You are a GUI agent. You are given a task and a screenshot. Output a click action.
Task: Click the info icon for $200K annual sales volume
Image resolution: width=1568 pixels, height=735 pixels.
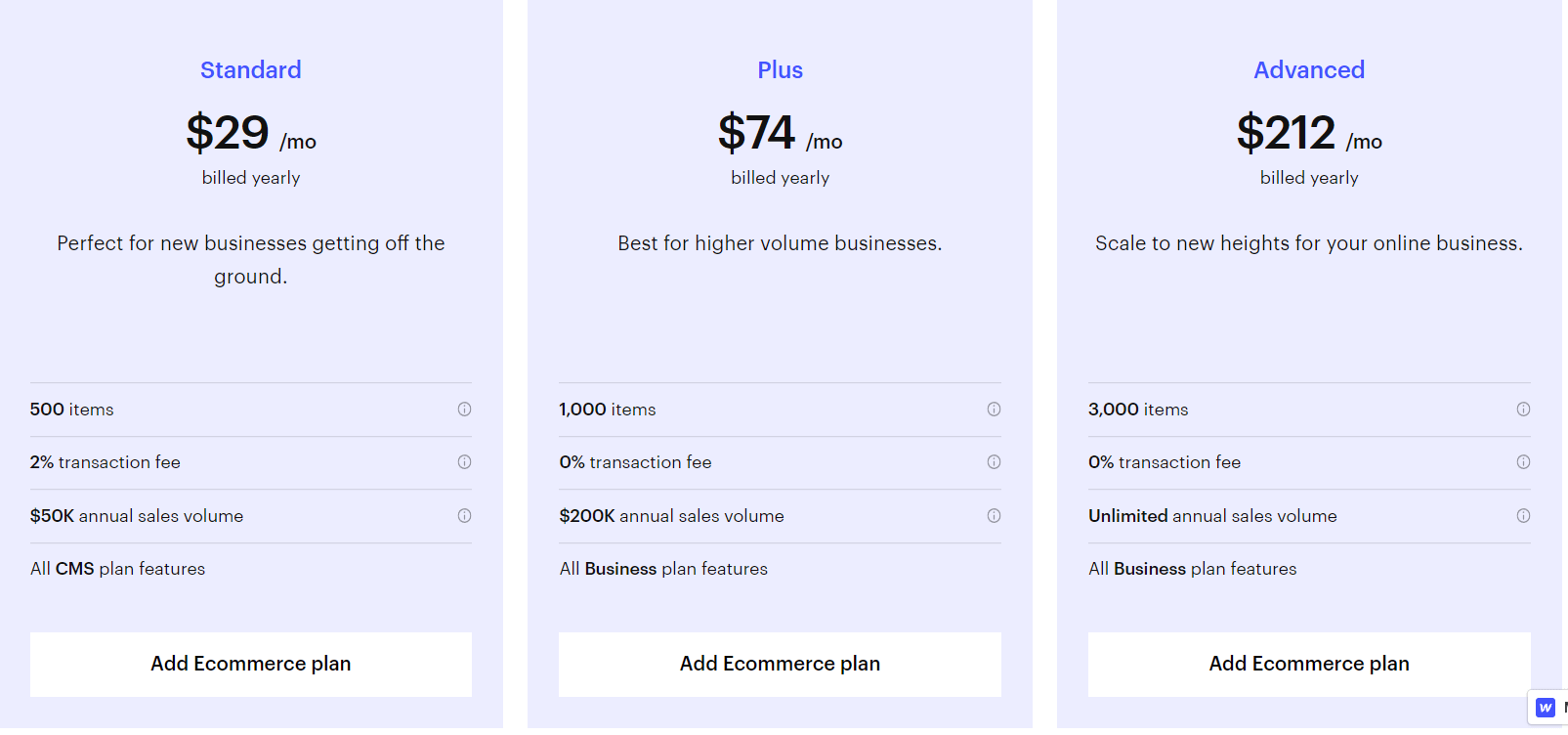coord(994,516)
